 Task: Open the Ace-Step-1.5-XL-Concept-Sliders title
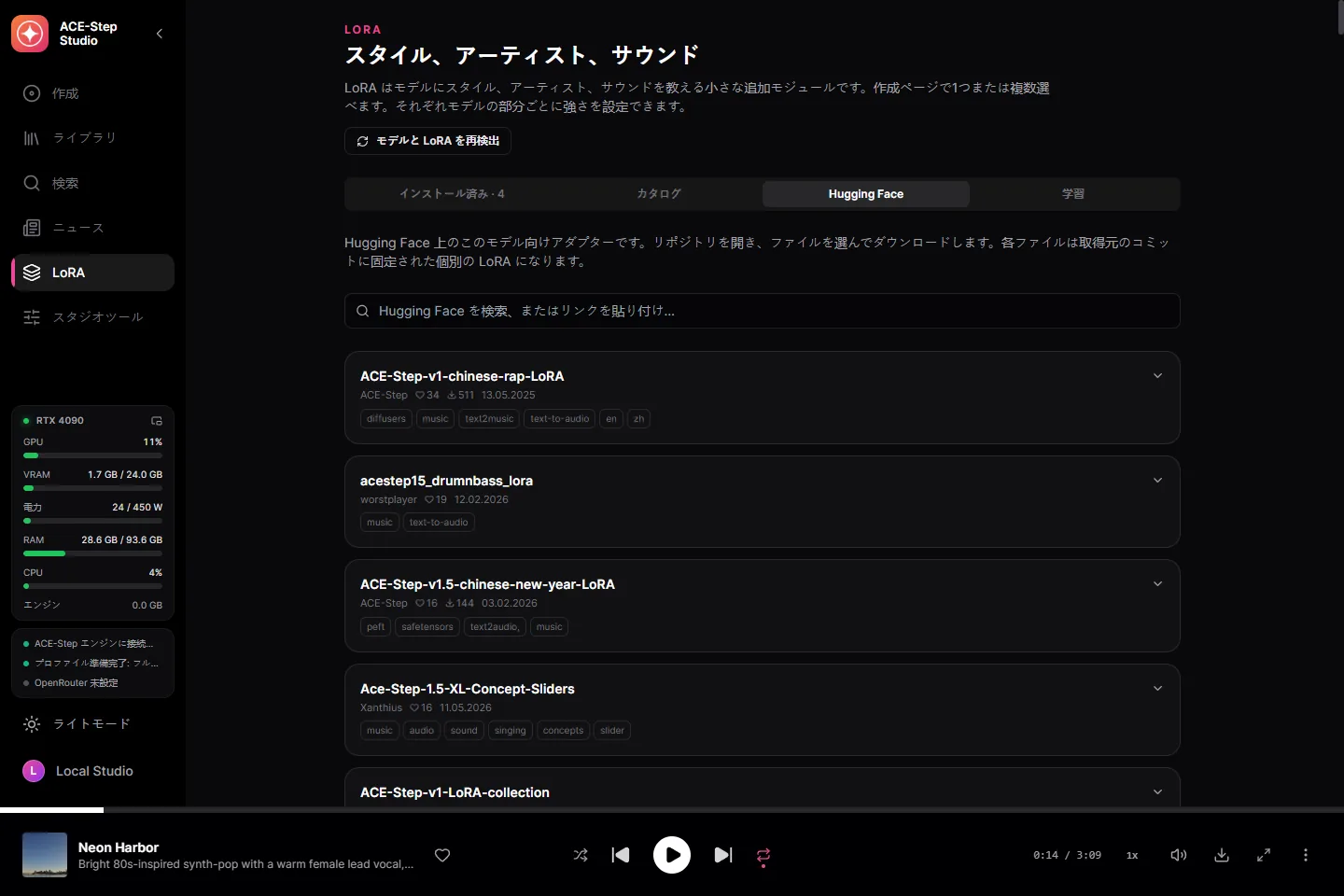468,689
